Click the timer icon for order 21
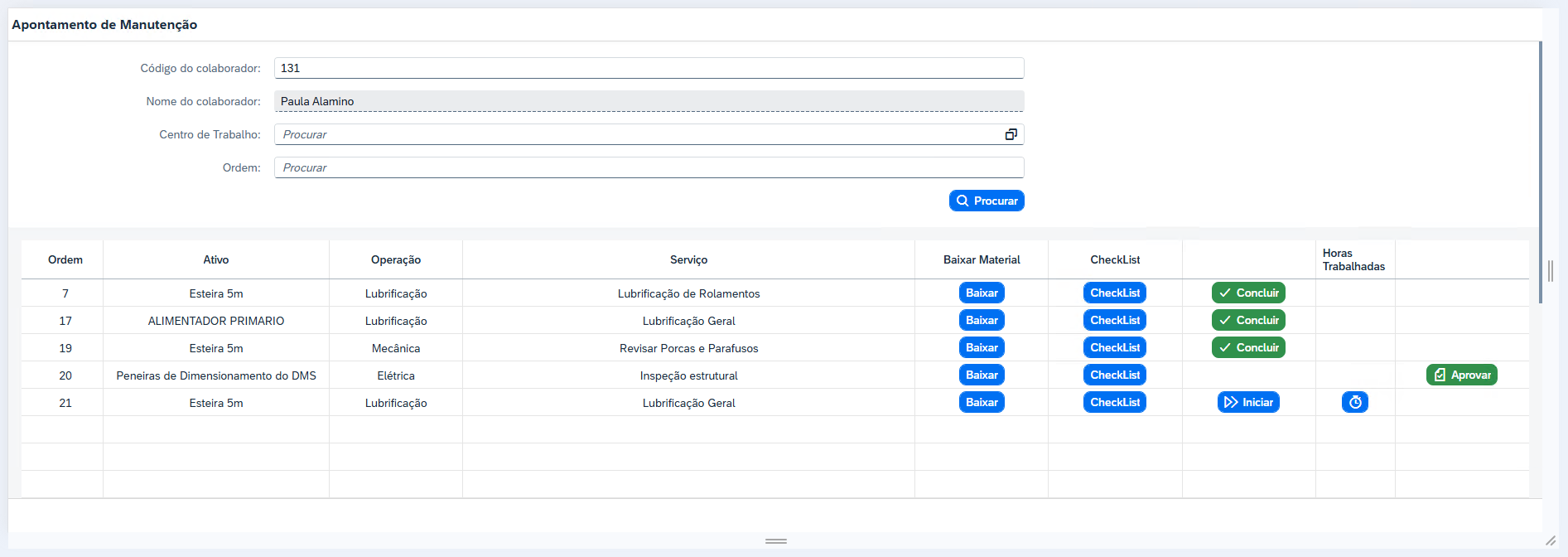Image resolution: width=1568 pixels, height=557 pixels. 1354,402
